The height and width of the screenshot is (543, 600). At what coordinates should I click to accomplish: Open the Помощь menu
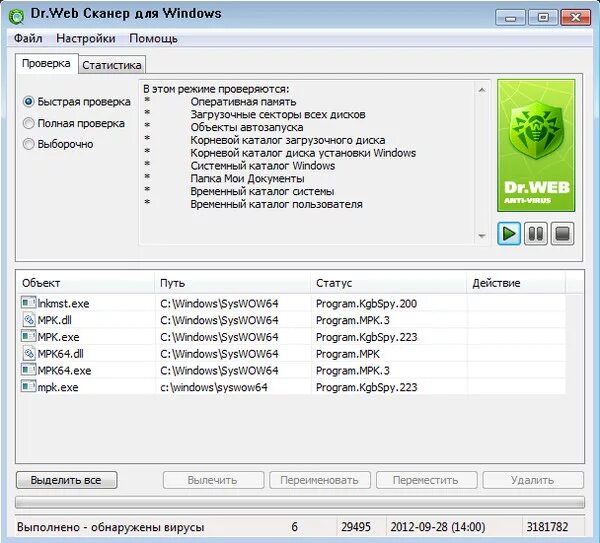[x=153, y=39]
